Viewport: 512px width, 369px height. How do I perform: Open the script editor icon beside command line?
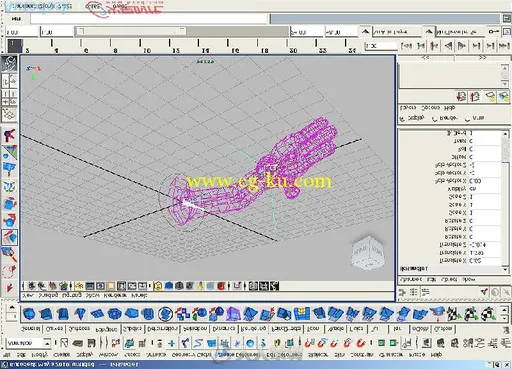(x=506, y=18)
